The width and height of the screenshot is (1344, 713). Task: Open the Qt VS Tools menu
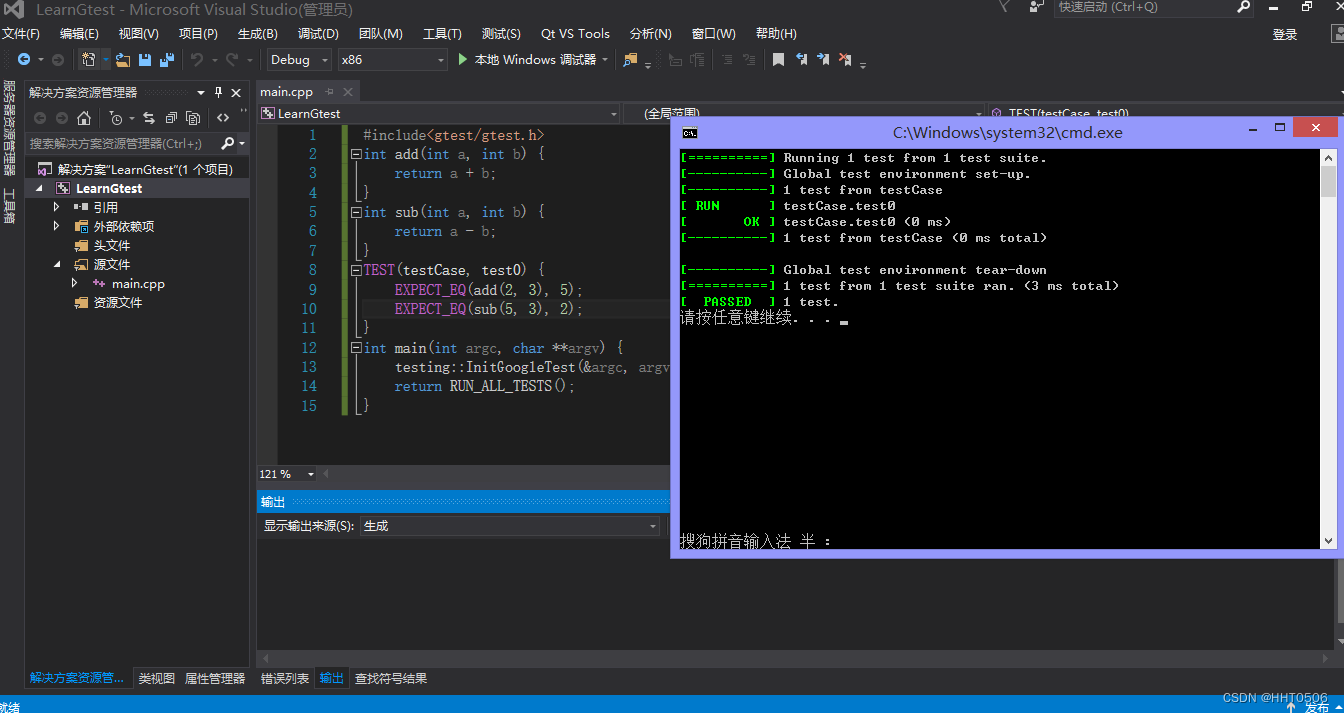tap(575, 34)
